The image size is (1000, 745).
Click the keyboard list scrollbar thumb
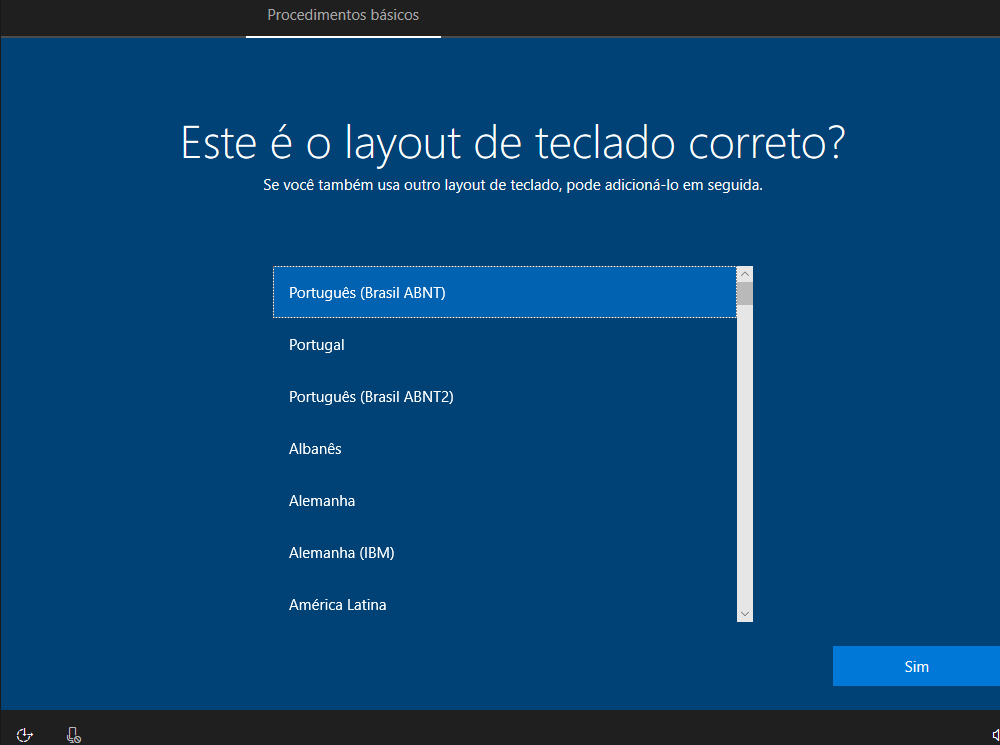click(744, 293)
